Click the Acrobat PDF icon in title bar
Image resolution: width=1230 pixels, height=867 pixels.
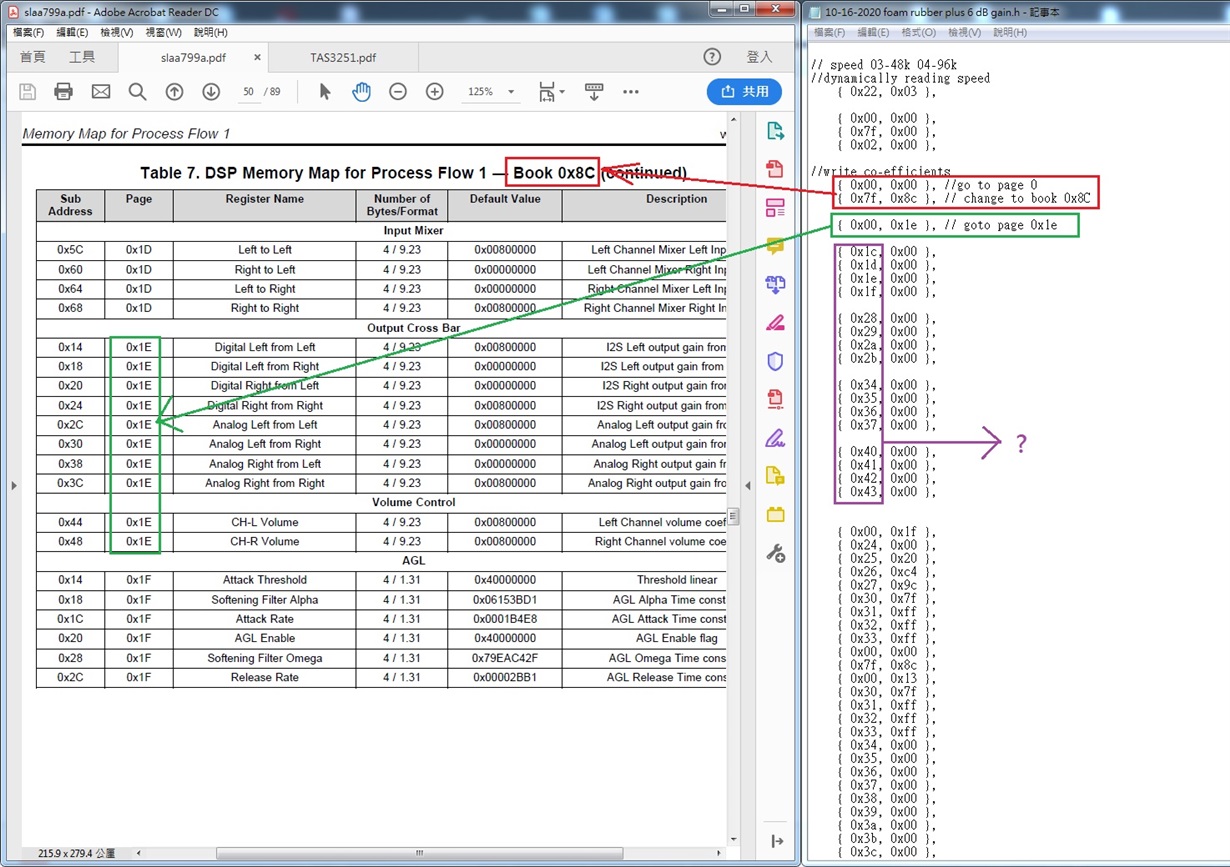click(11, 12)
